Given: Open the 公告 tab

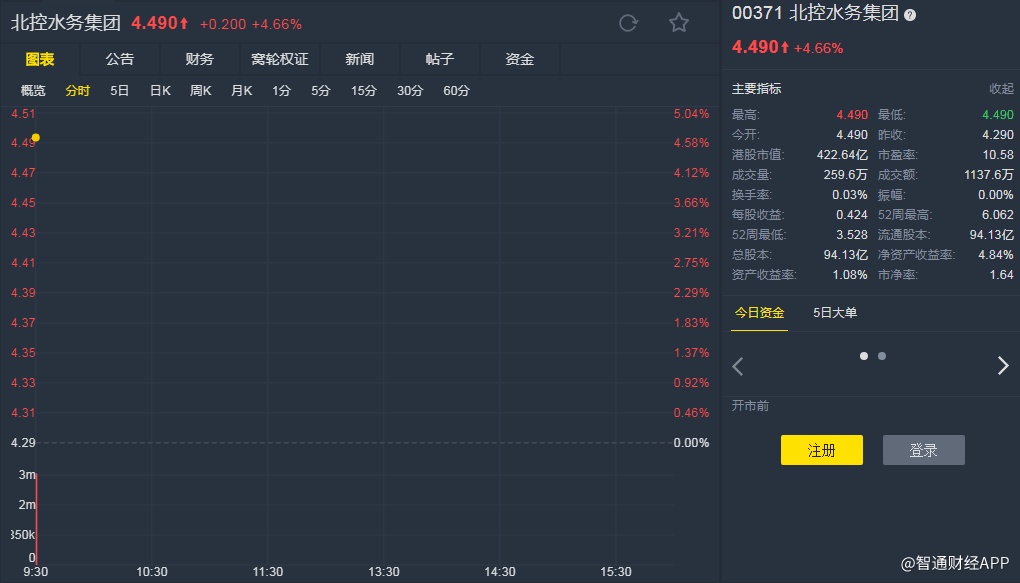Looking at the screenshot, I should click(x=120, y=59).
